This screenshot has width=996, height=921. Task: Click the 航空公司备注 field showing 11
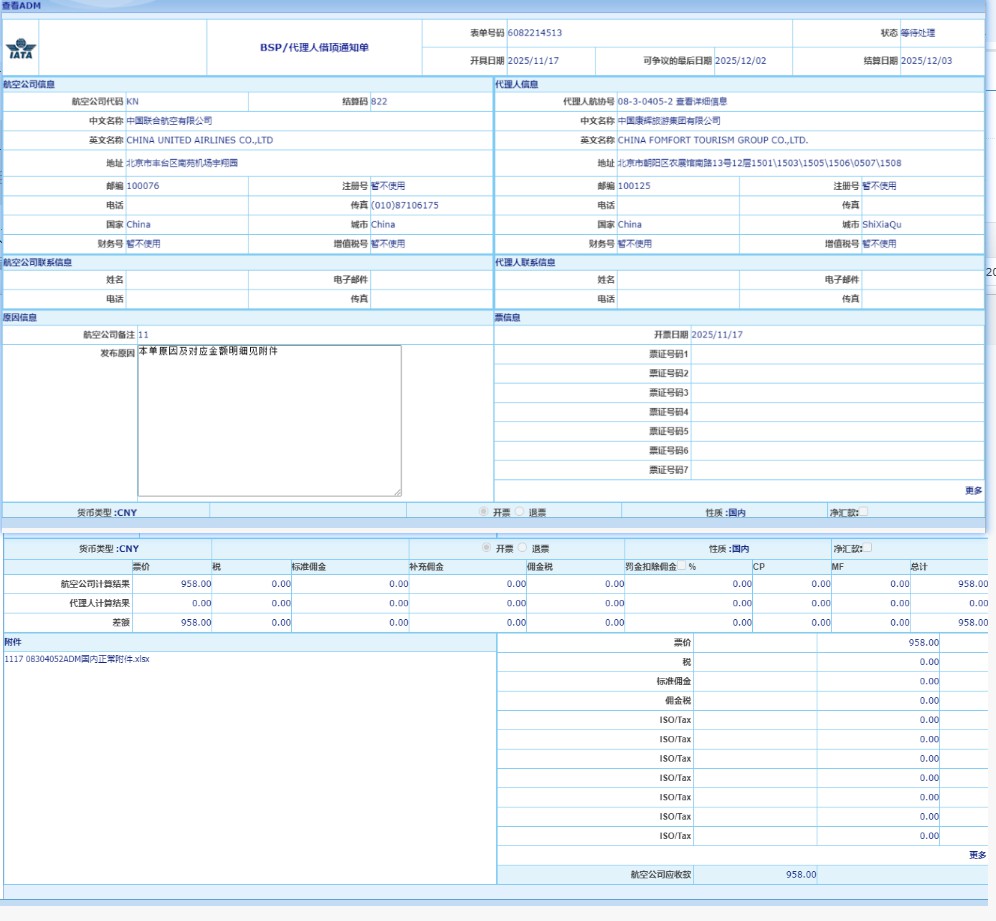[x=144, y=335]
